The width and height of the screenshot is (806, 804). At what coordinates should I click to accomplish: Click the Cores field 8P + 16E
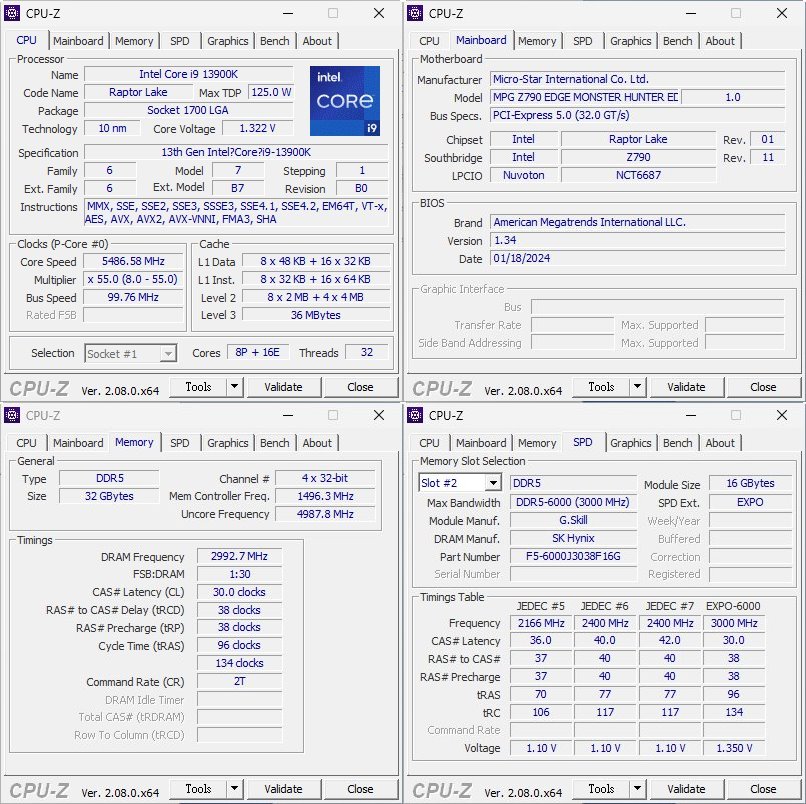258,352
